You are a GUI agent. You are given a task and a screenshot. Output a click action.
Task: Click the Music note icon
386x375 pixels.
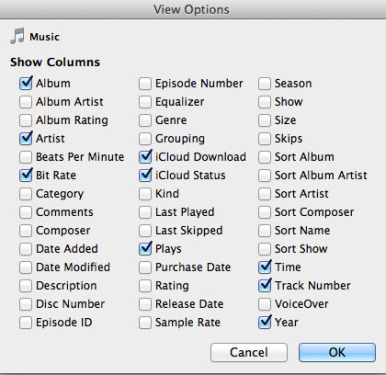click(17, 36)
